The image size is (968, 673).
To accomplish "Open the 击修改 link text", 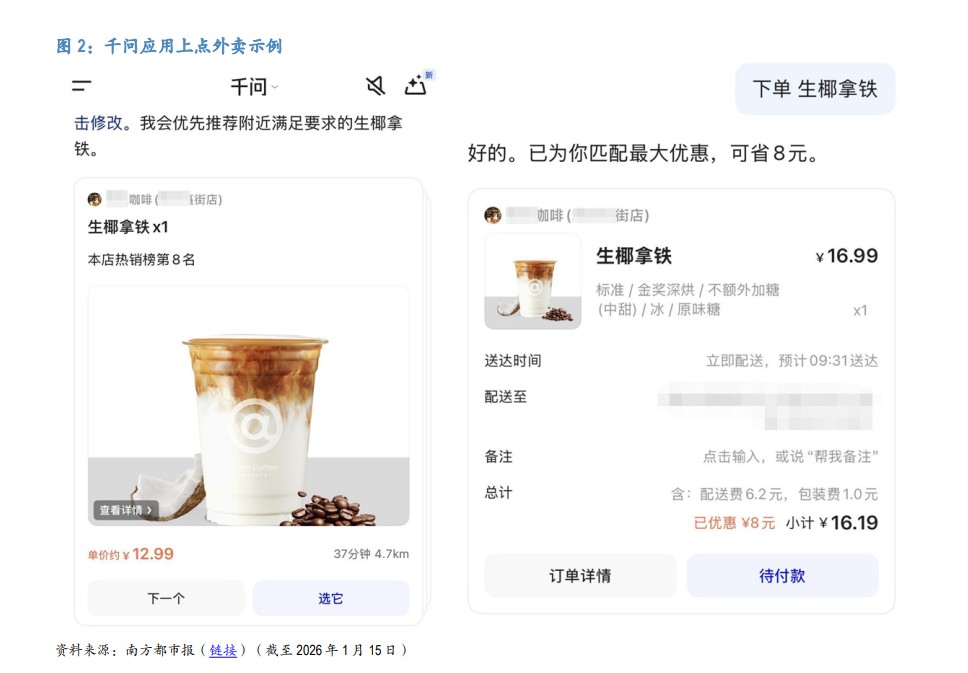I will pos(98,123).
